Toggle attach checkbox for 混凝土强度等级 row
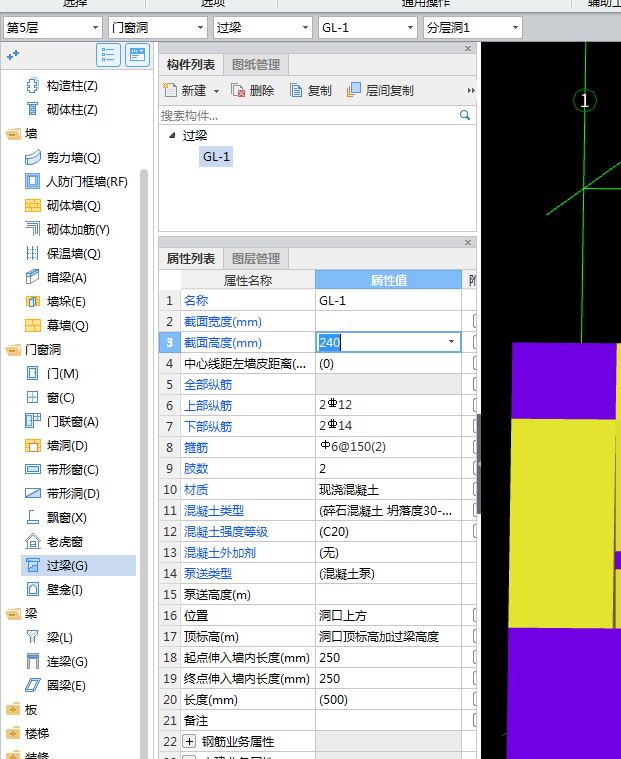Screen dimensions: 621x759 475,531
